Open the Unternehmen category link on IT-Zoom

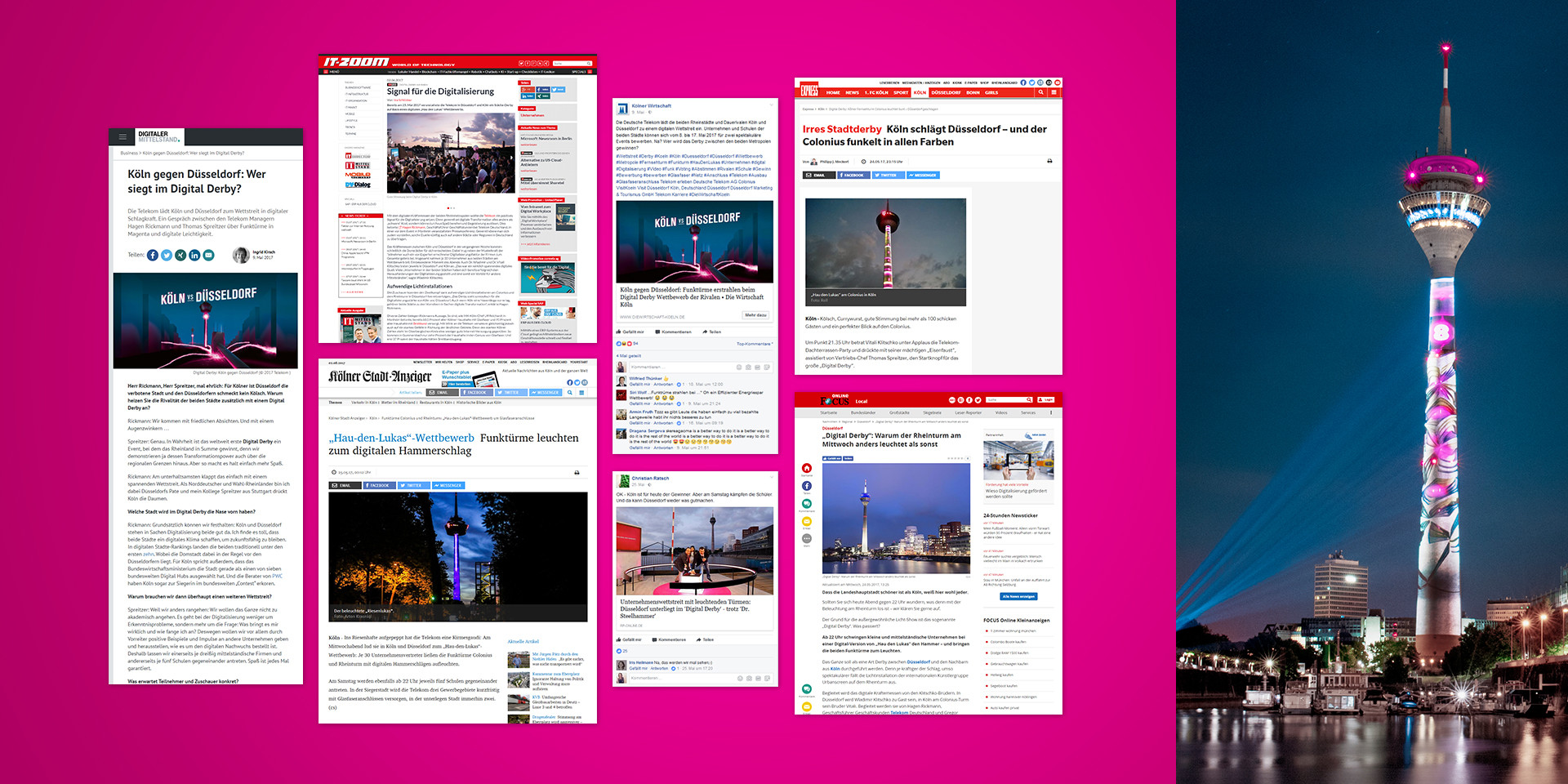coord(532,115)
